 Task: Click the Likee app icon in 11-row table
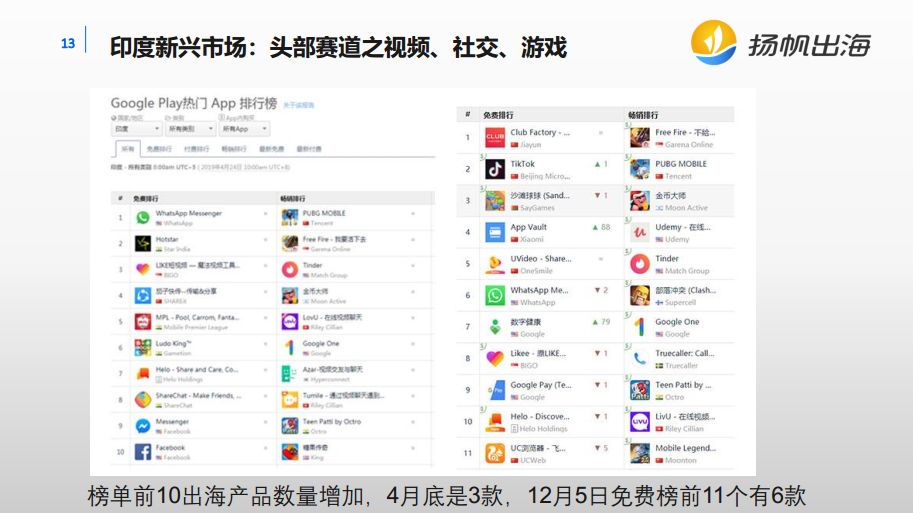tap(495, 359)
